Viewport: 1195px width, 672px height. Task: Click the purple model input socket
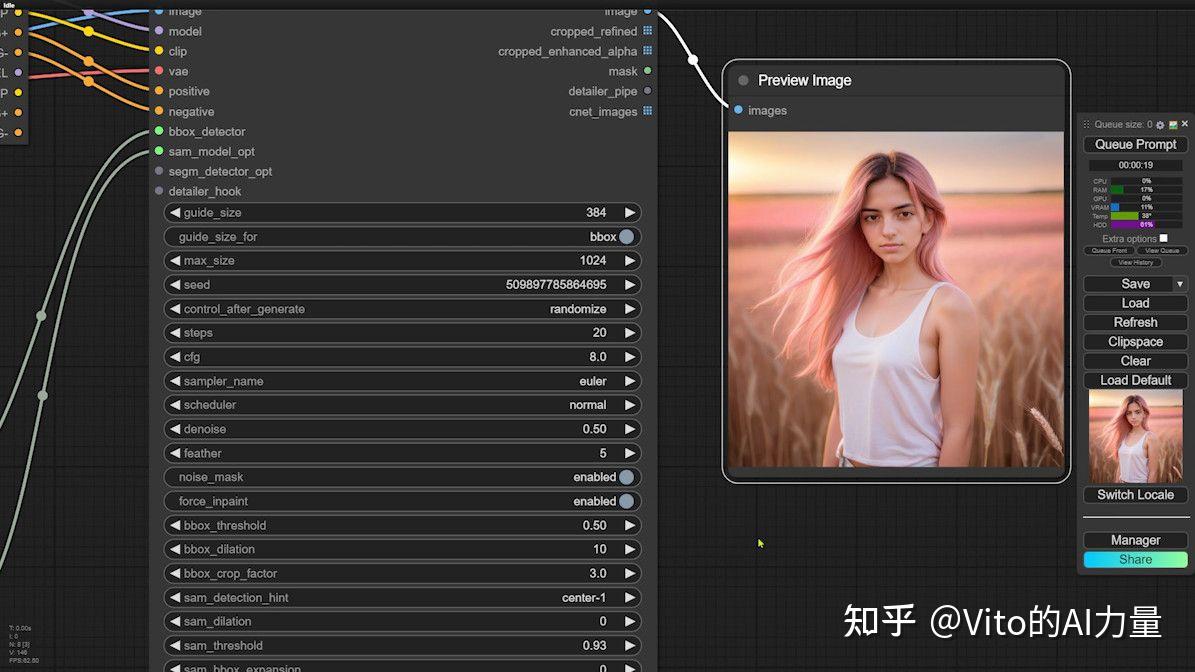pos(160,31)
